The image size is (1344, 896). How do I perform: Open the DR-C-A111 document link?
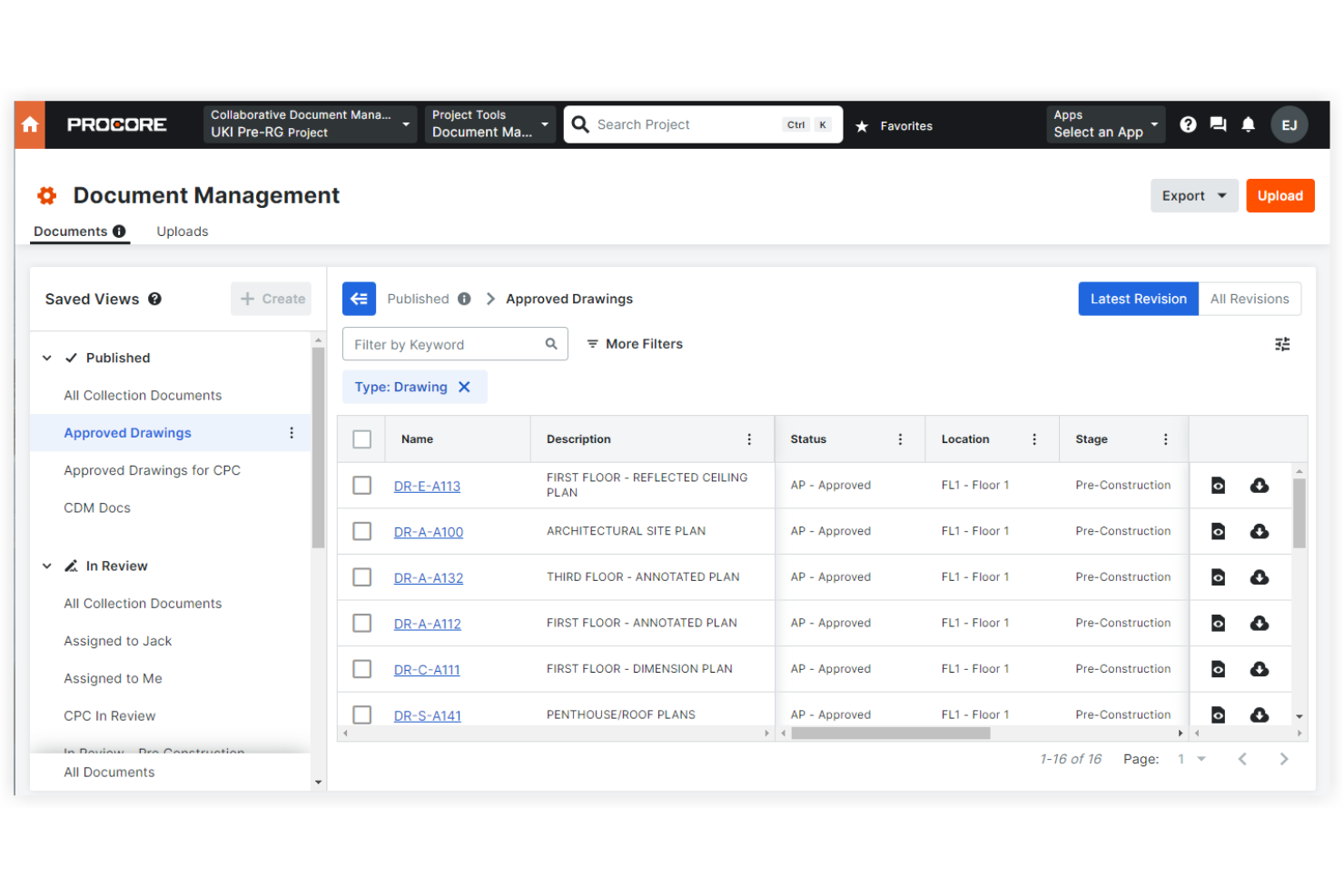tap(427, 669)
